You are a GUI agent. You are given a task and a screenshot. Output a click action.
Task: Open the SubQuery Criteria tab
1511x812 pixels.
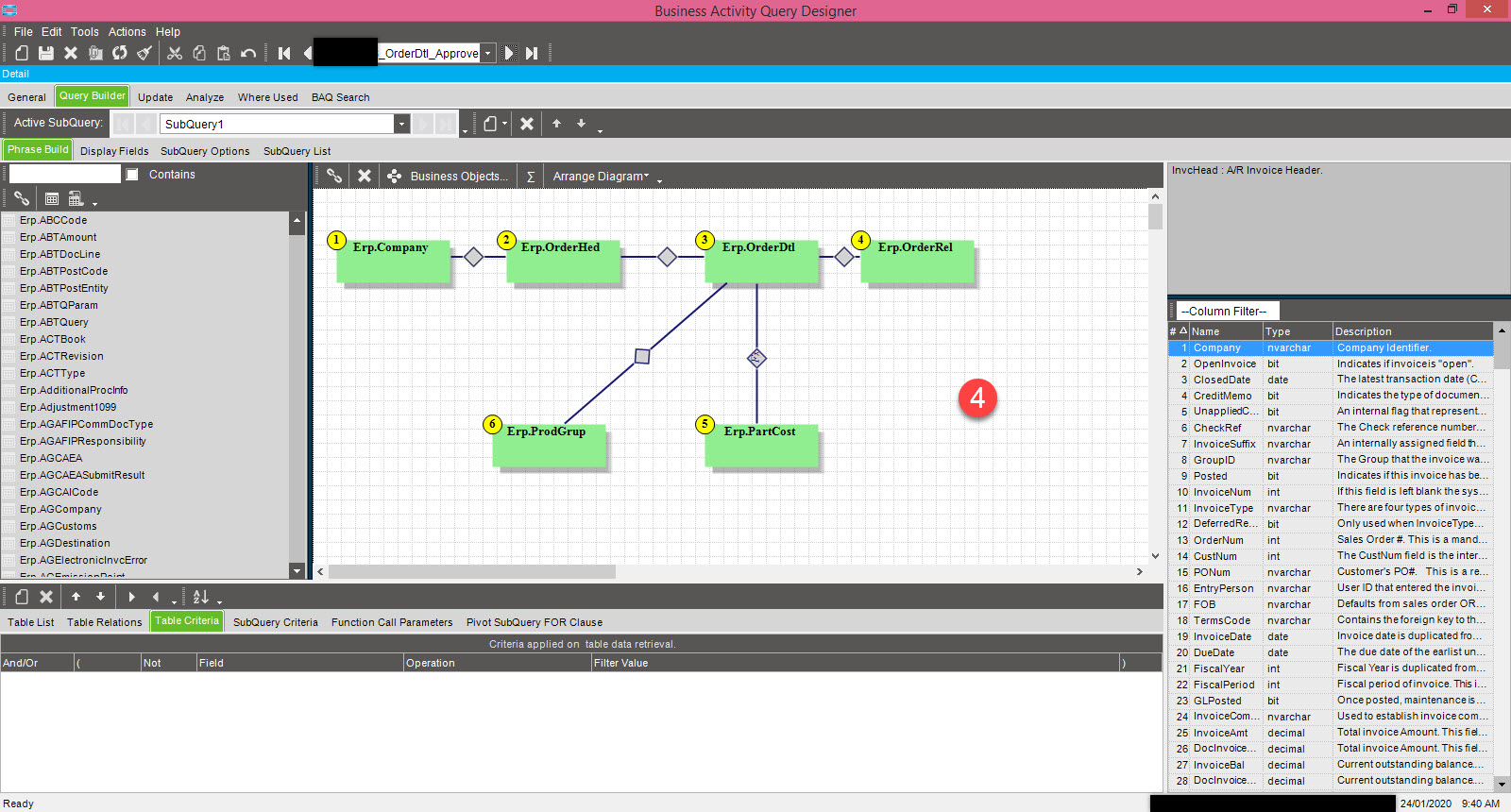276,622
